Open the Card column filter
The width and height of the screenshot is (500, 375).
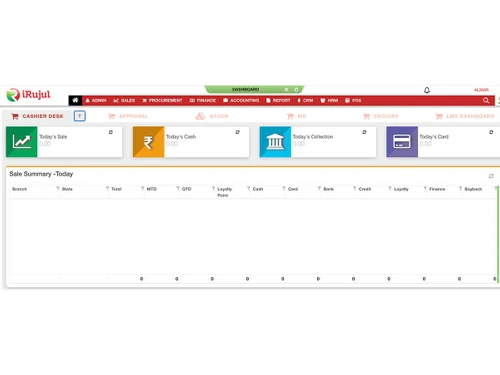tap(319, 189)
